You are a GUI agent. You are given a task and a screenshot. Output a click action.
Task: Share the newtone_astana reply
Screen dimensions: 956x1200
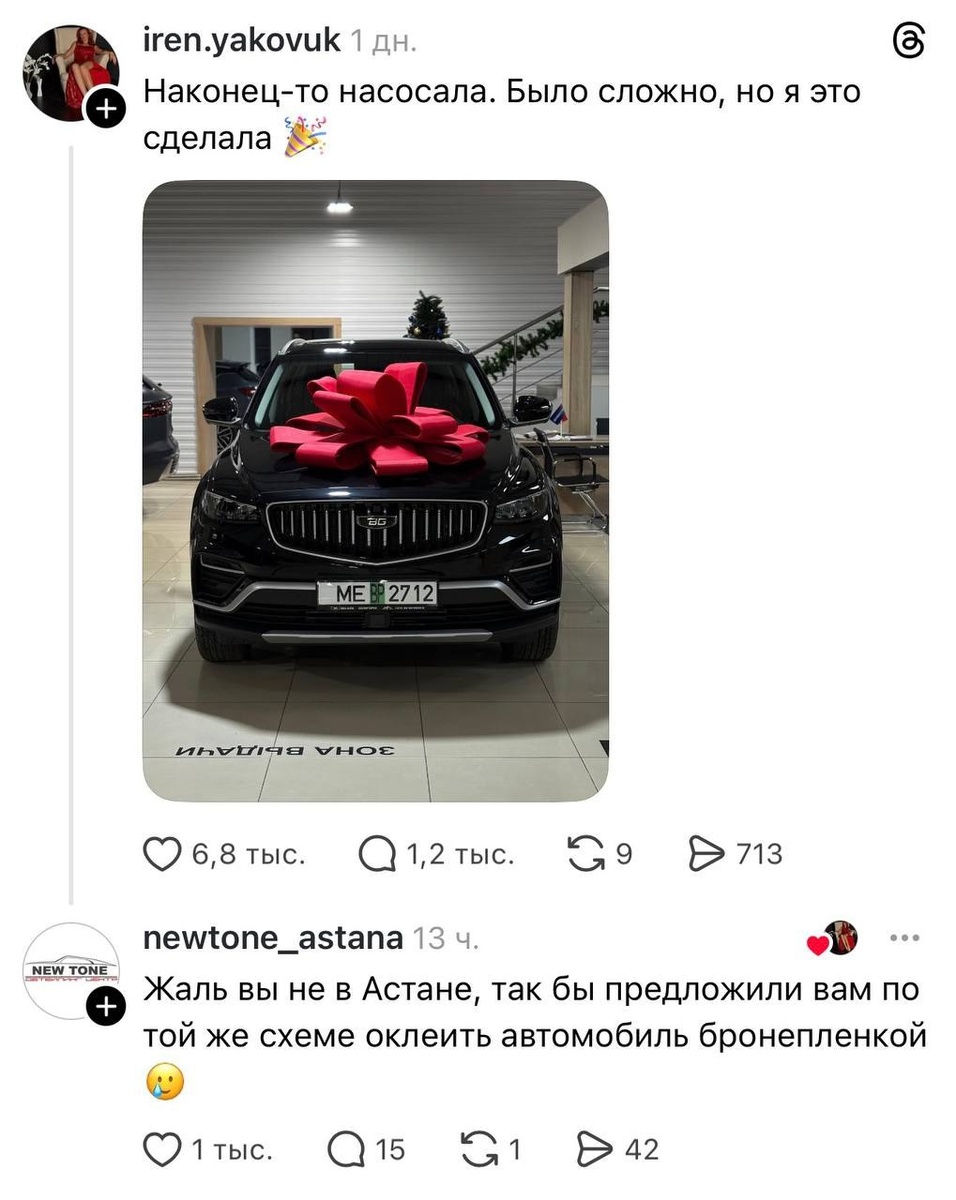pyautogui.click(x=597, y=1150)
